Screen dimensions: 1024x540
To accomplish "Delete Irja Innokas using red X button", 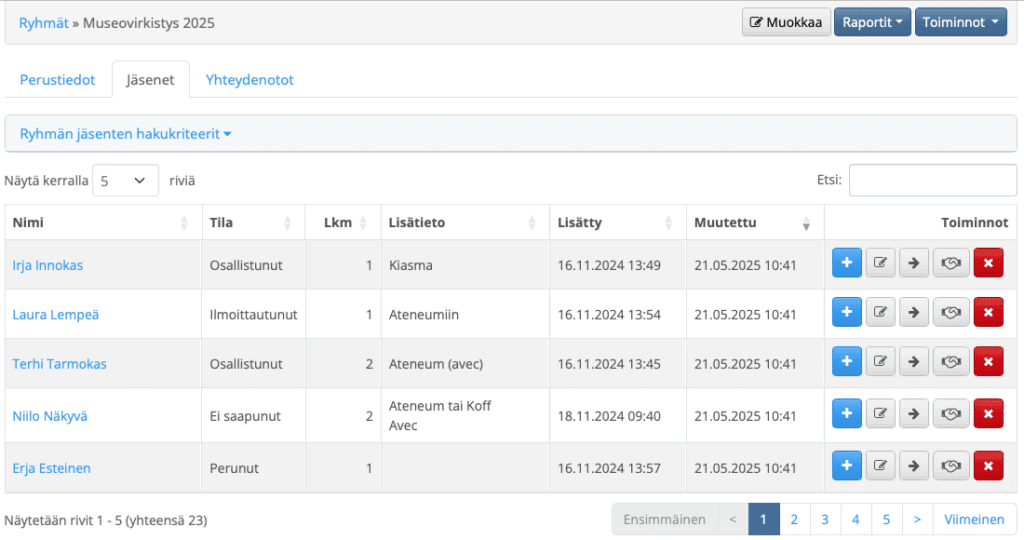I will pyautogui.click(x=988, y=263).
